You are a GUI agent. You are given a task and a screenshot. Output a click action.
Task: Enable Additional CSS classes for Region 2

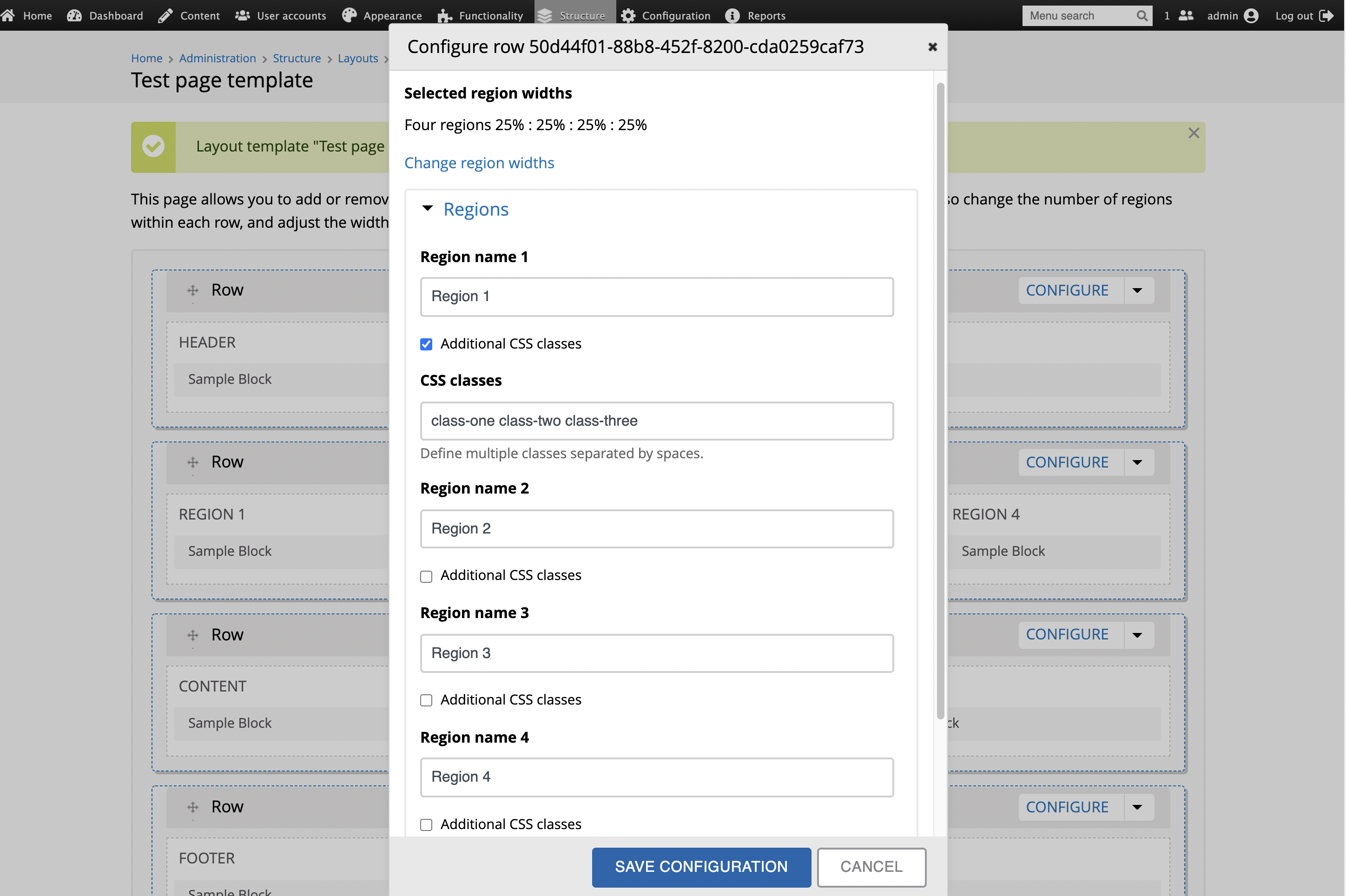pyautogui.click(x=426, y=576)
